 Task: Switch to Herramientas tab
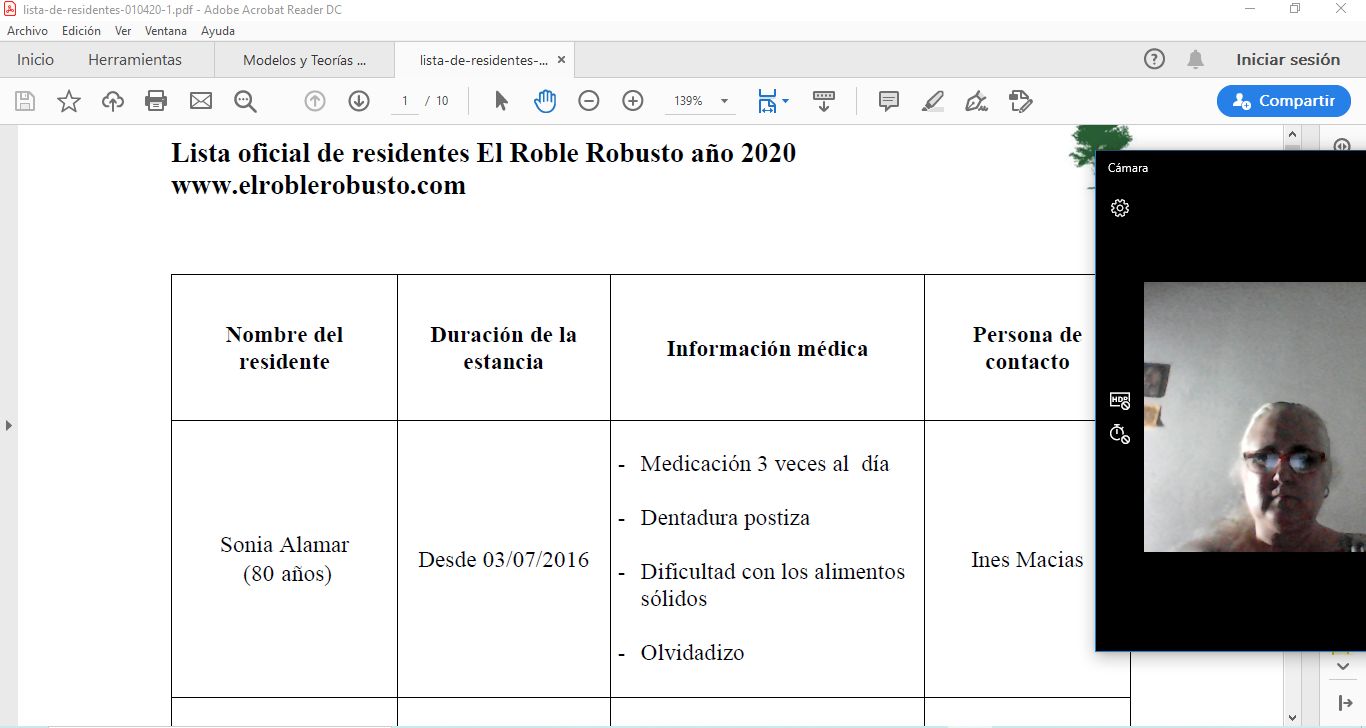coord(135,60)
